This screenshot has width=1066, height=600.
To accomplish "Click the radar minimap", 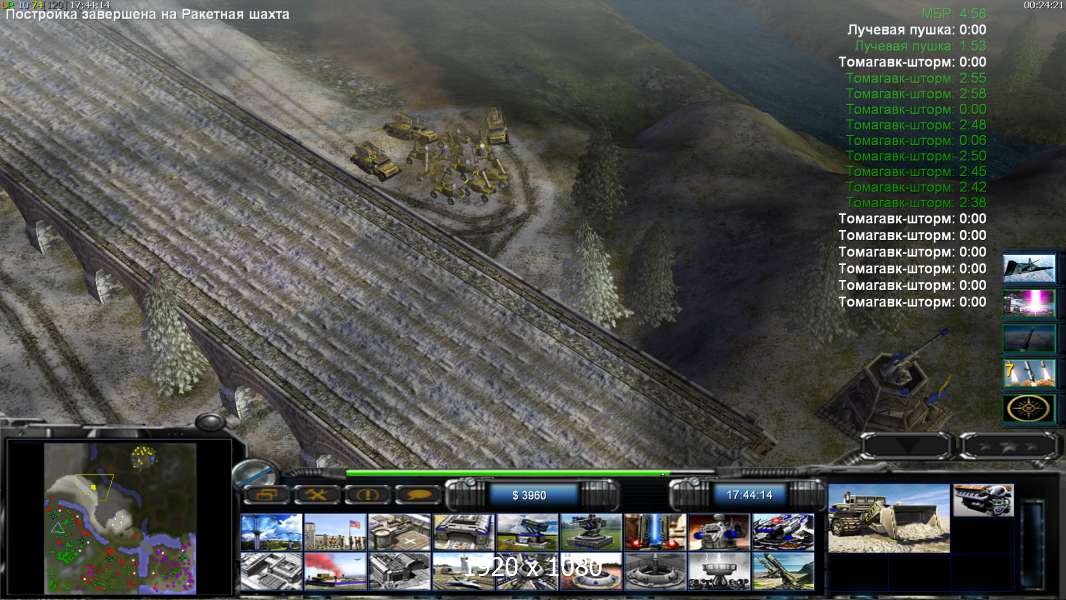I will (120, 518).
